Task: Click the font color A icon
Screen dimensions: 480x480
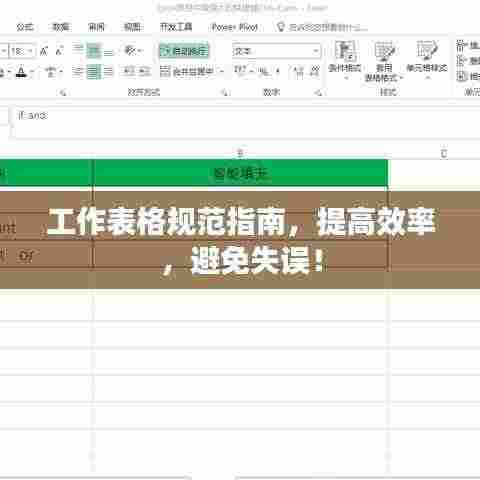Action: [21, 71]
